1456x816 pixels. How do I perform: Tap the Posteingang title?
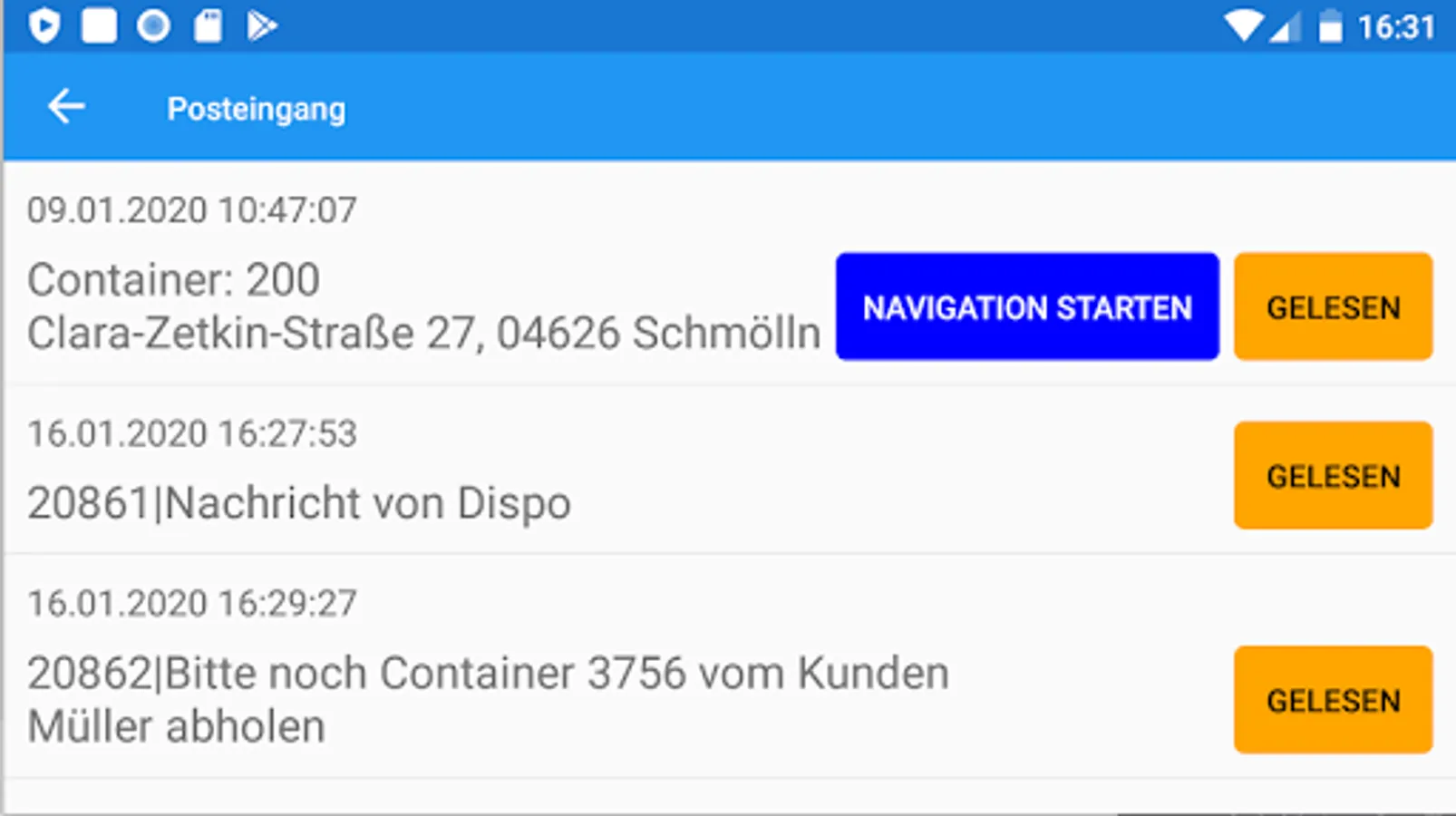pyautogui.click(x=256, y=109)
